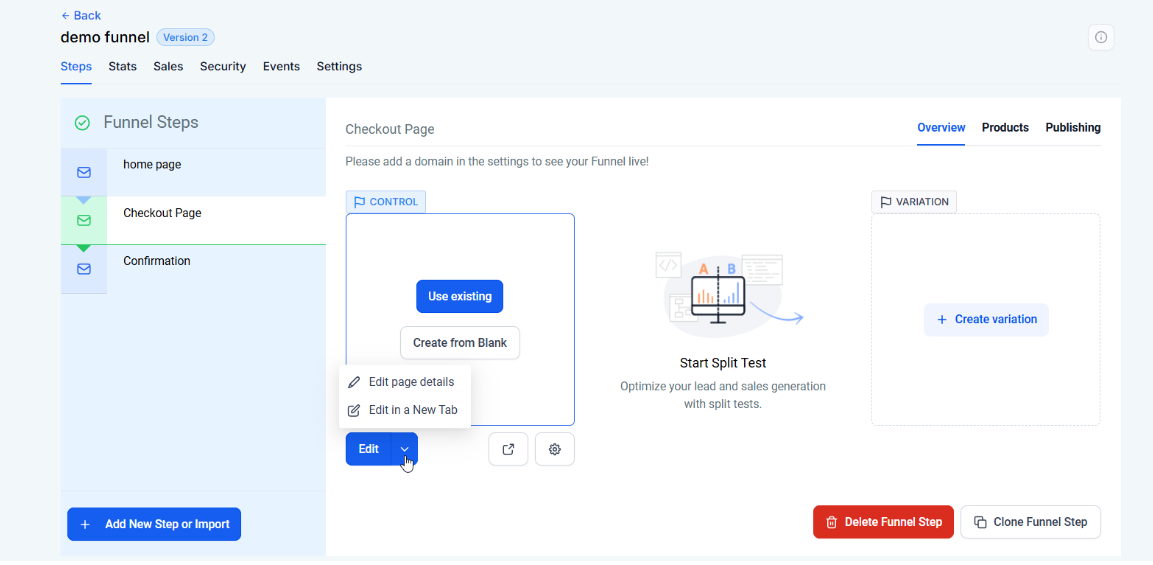
Task: Open the page preview external link icon
Action: pos(508,449)
